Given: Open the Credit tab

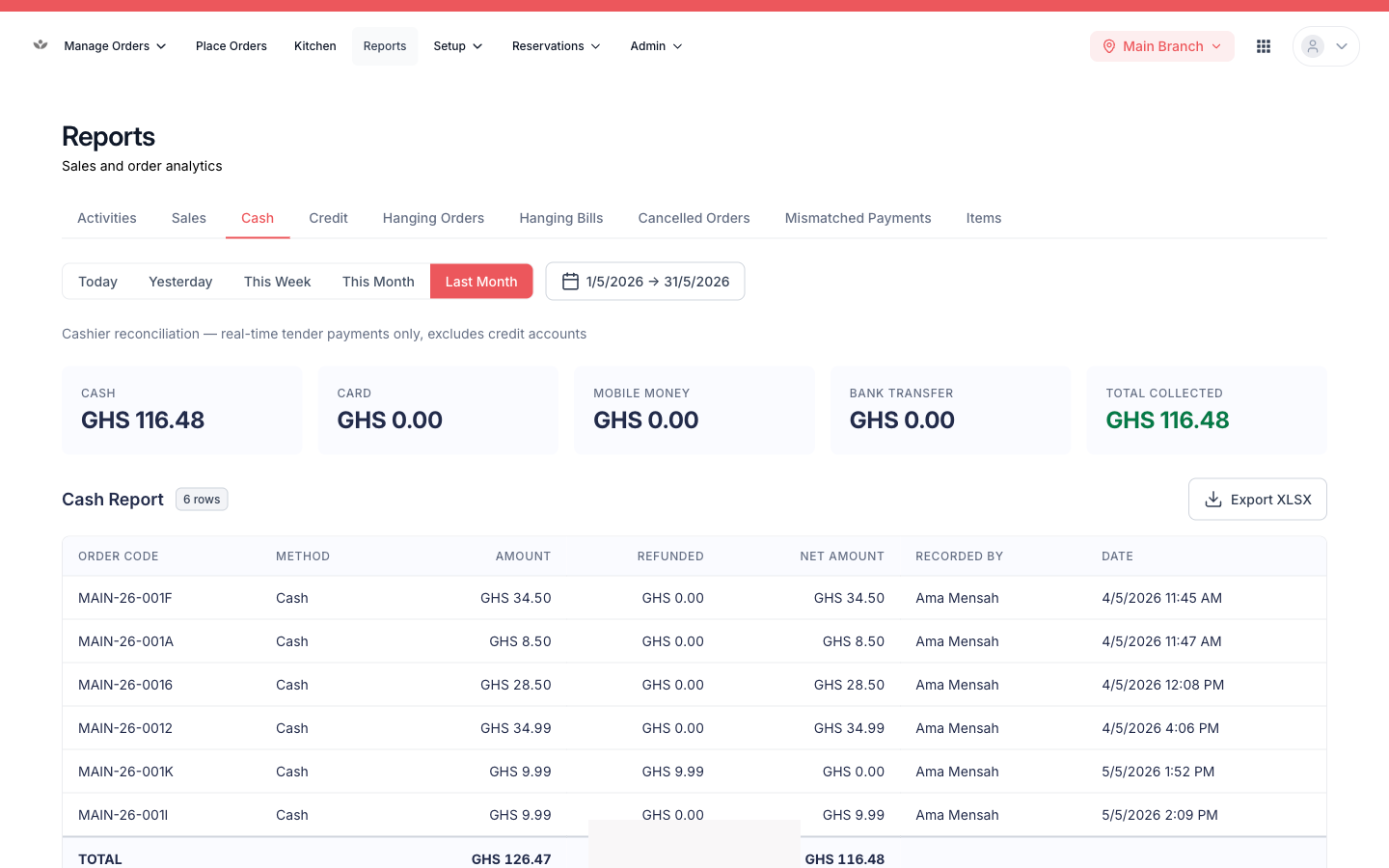Looking at the screenshot, I should point(328,218).
